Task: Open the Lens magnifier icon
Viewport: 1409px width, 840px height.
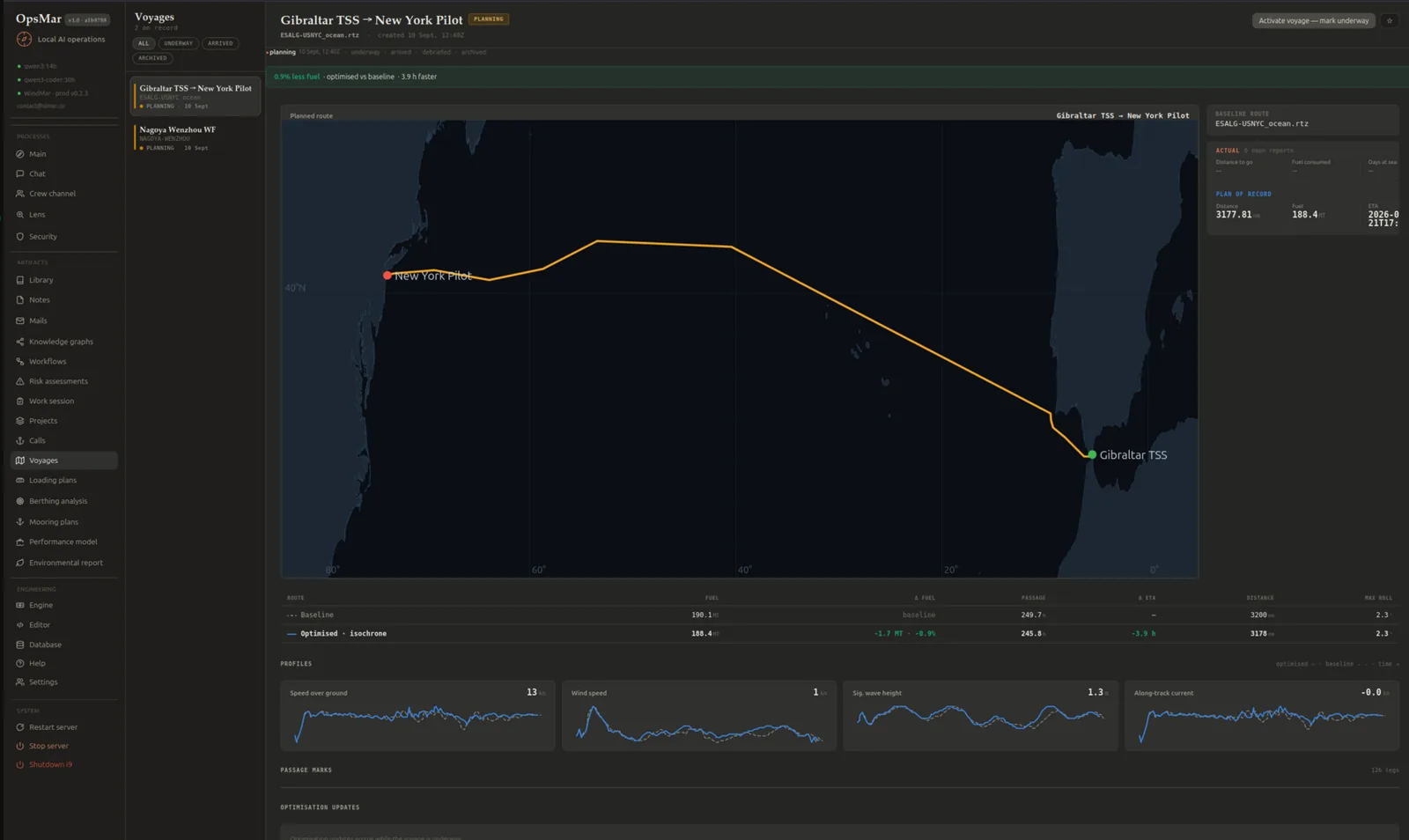Action: tap(20, 215)
